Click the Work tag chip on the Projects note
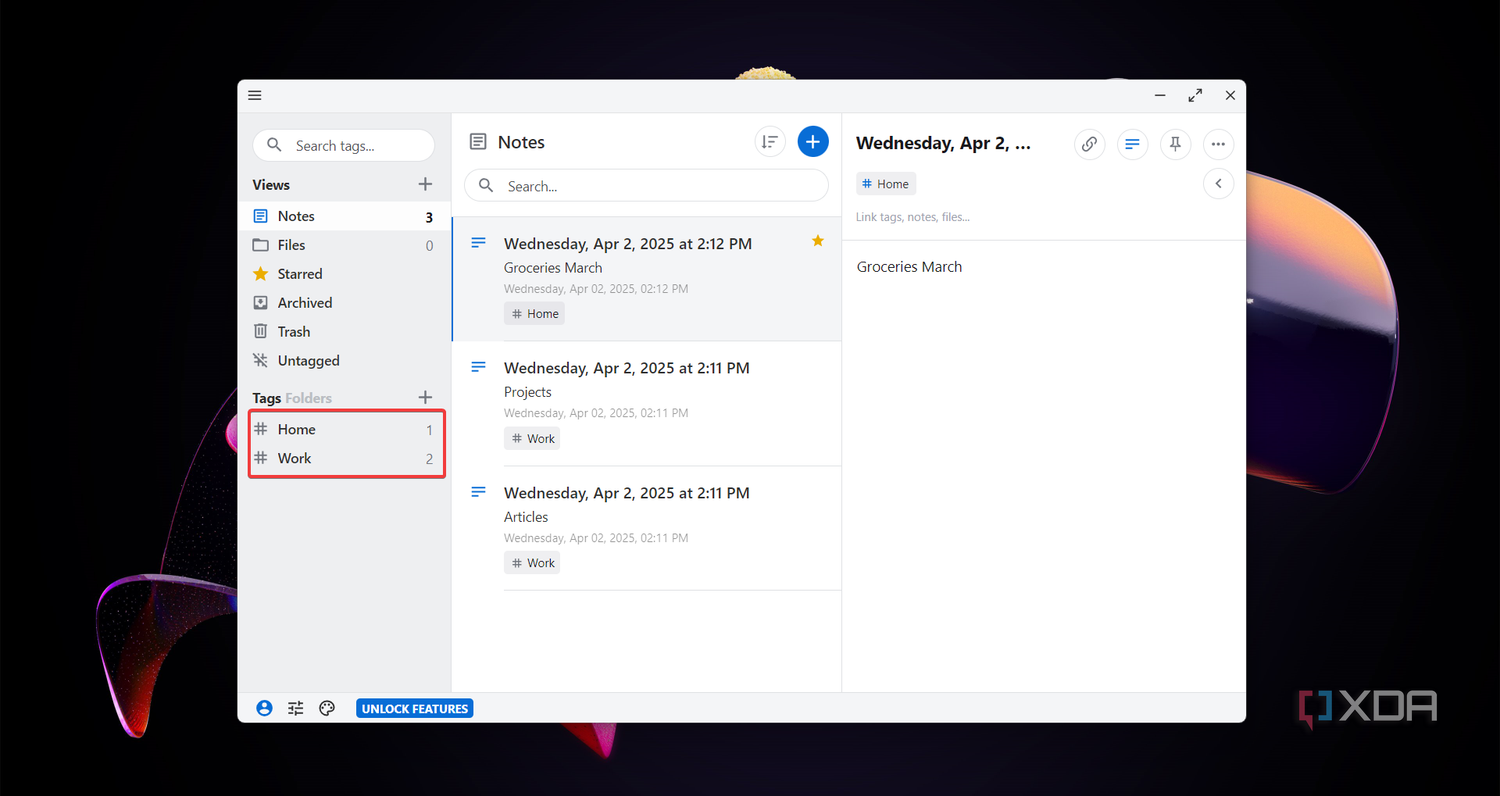This screenshot has height=796, width=1500. pyautogui.click(x=532, y=439)
